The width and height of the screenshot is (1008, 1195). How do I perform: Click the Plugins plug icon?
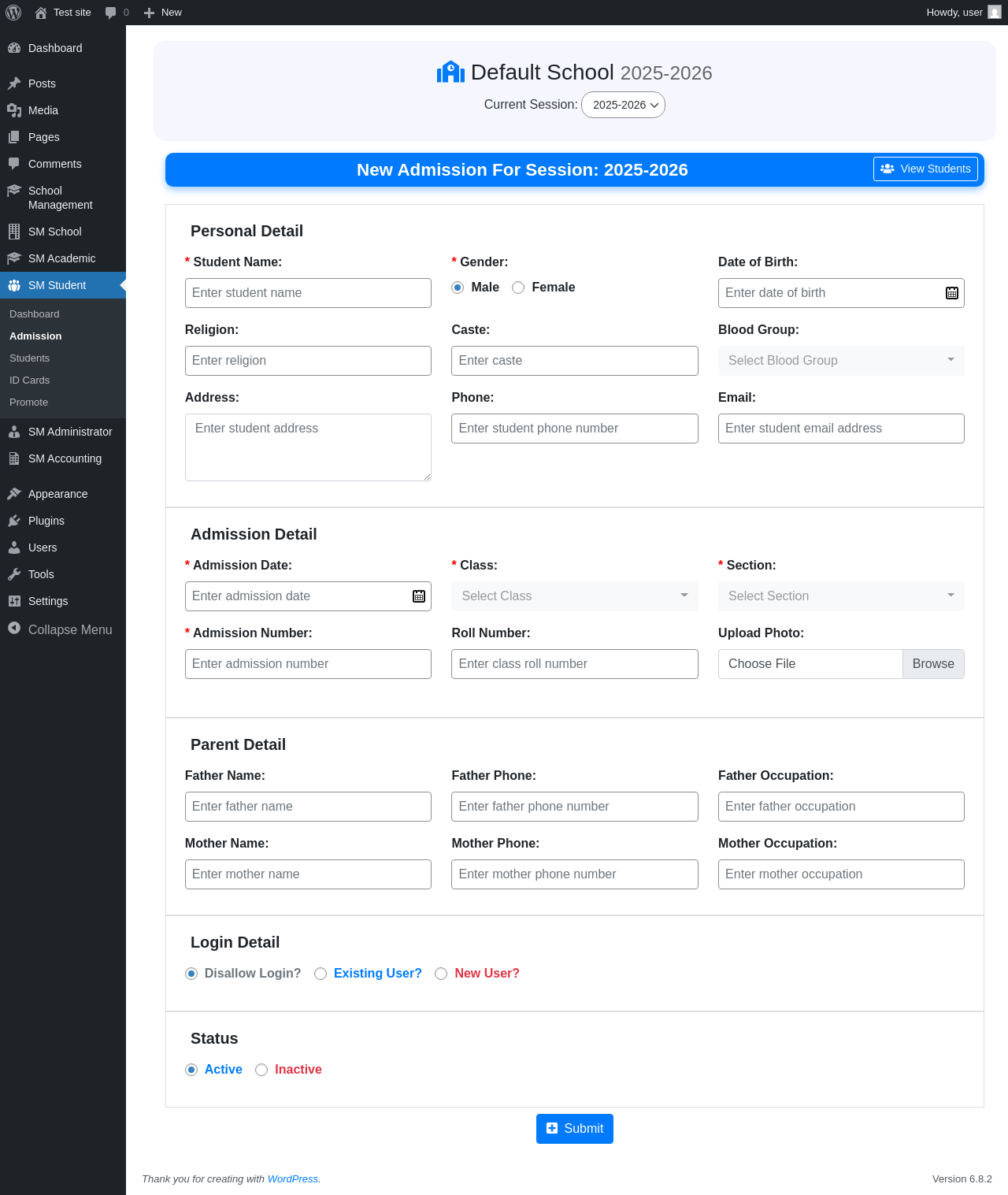coord(14,521)
